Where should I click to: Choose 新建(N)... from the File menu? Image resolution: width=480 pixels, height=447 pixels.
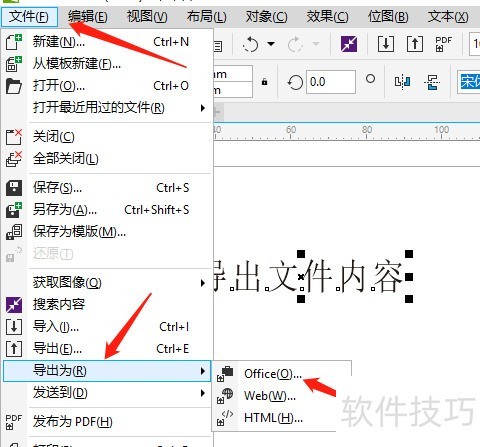[x=107, y=42]
